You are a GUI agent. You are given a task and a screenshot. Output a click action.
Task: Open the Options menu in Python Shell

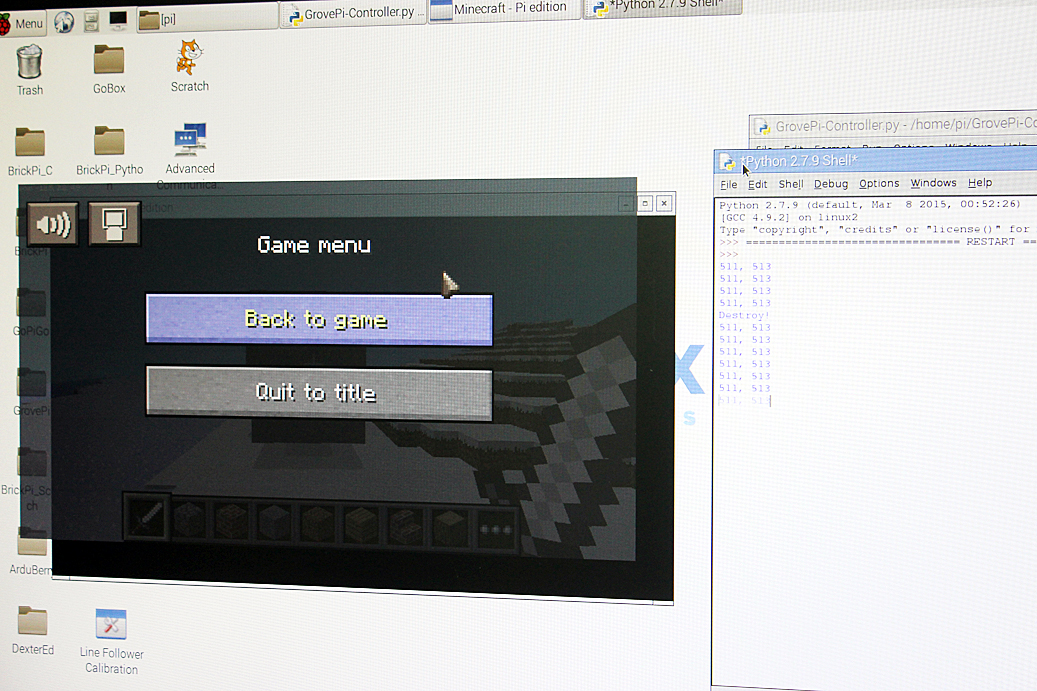coord(879,183)
